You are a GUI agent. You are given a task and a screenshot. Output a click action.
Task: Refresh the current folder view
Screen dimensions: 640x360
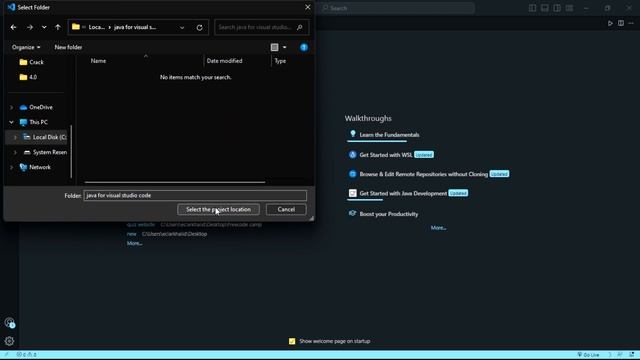pyautogui.click(x=199, y=27)
